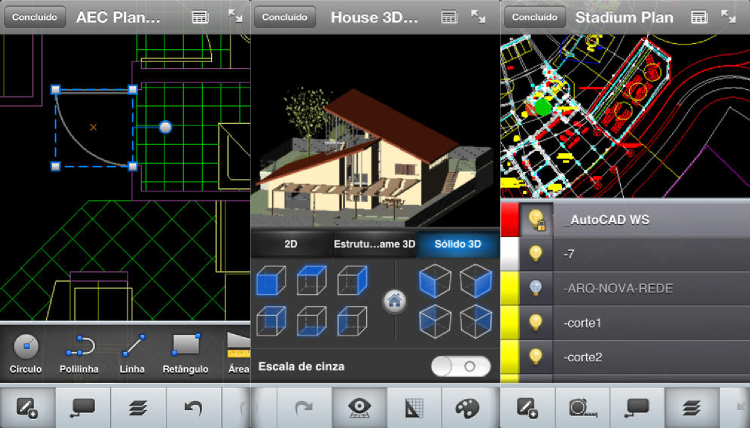The image size is (750, 428).
Task: Select top-left isometric cube view
Action: (435, 281)
